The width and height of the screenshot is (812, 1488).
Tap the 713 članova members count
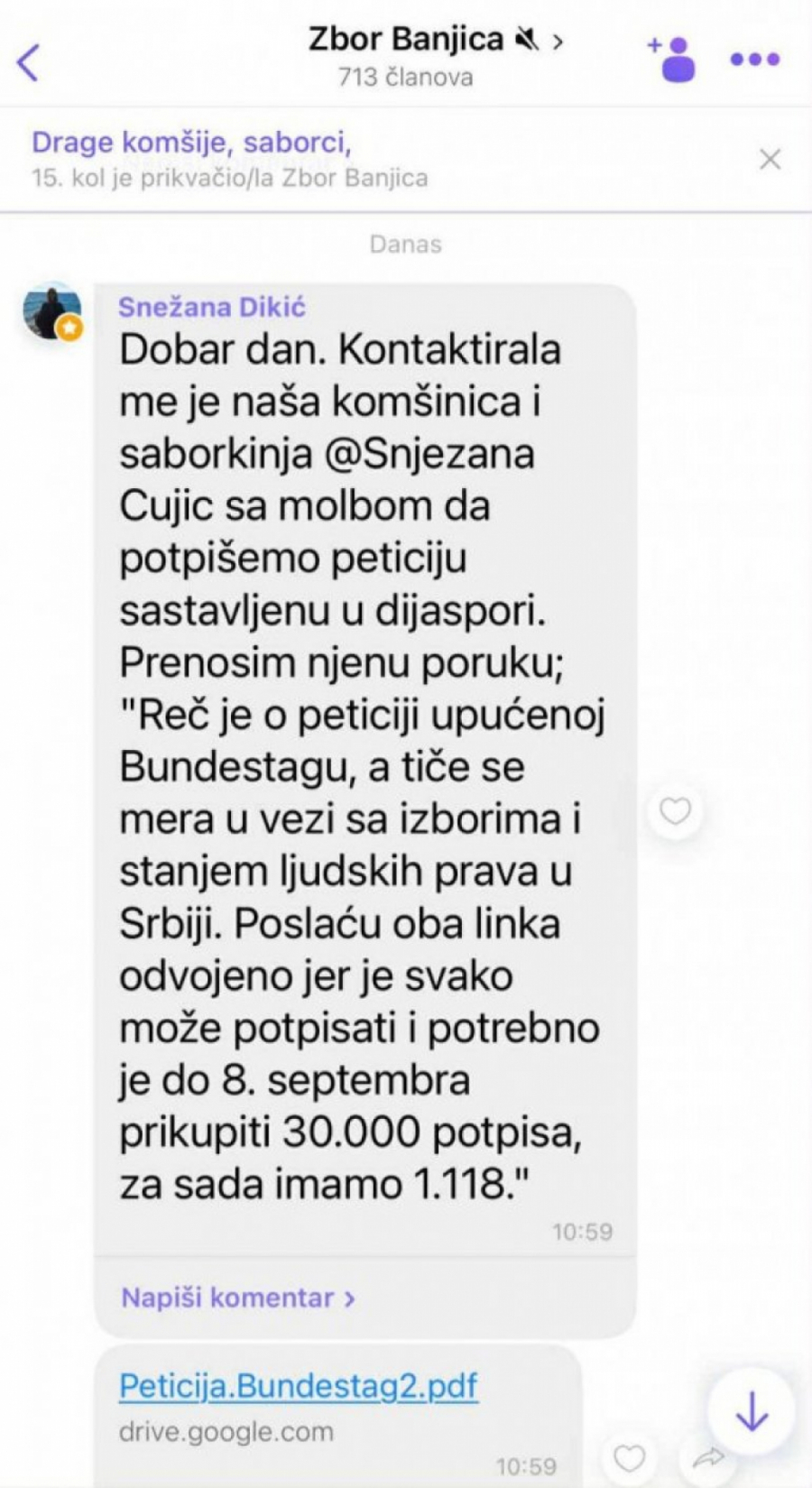point(406,78)
